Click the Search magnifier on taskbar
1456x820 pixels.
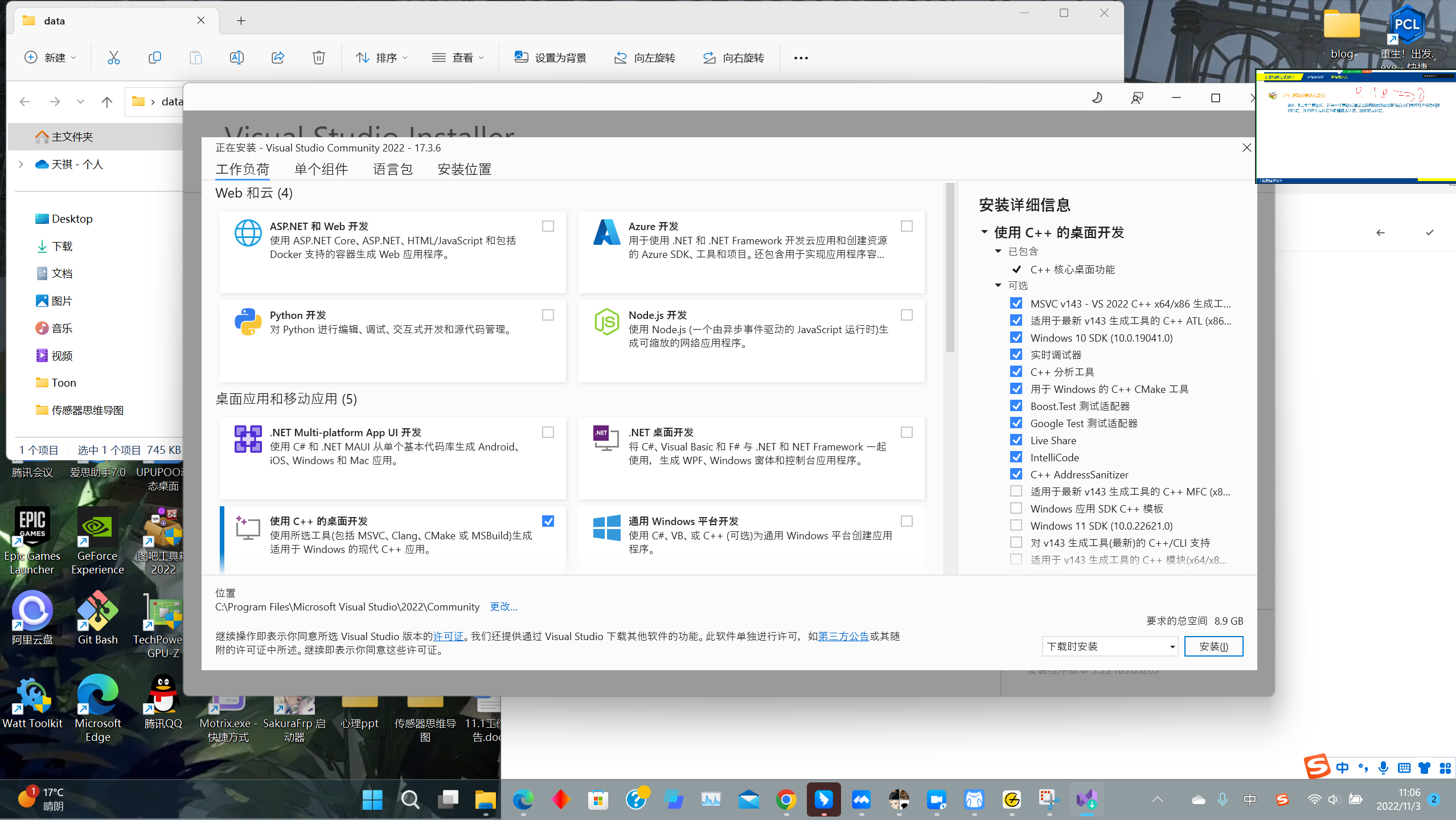click(410, 800)
